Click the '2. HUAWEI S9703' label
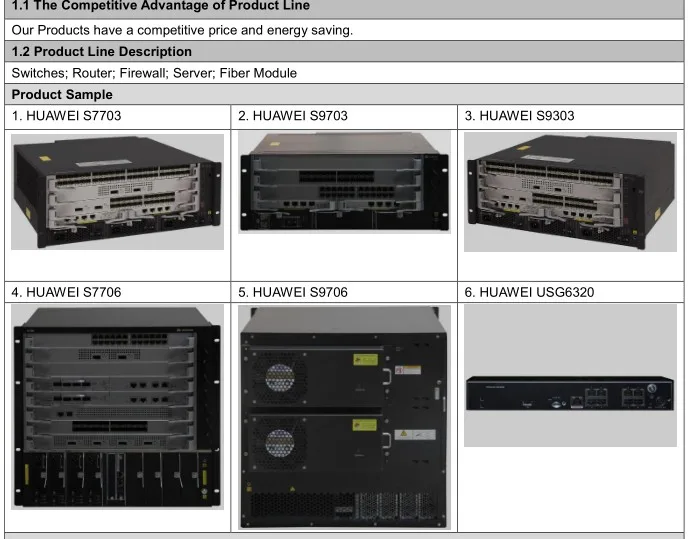Image resolution: width=688 pixels, height=539 pixels. (x=293, y=116)
